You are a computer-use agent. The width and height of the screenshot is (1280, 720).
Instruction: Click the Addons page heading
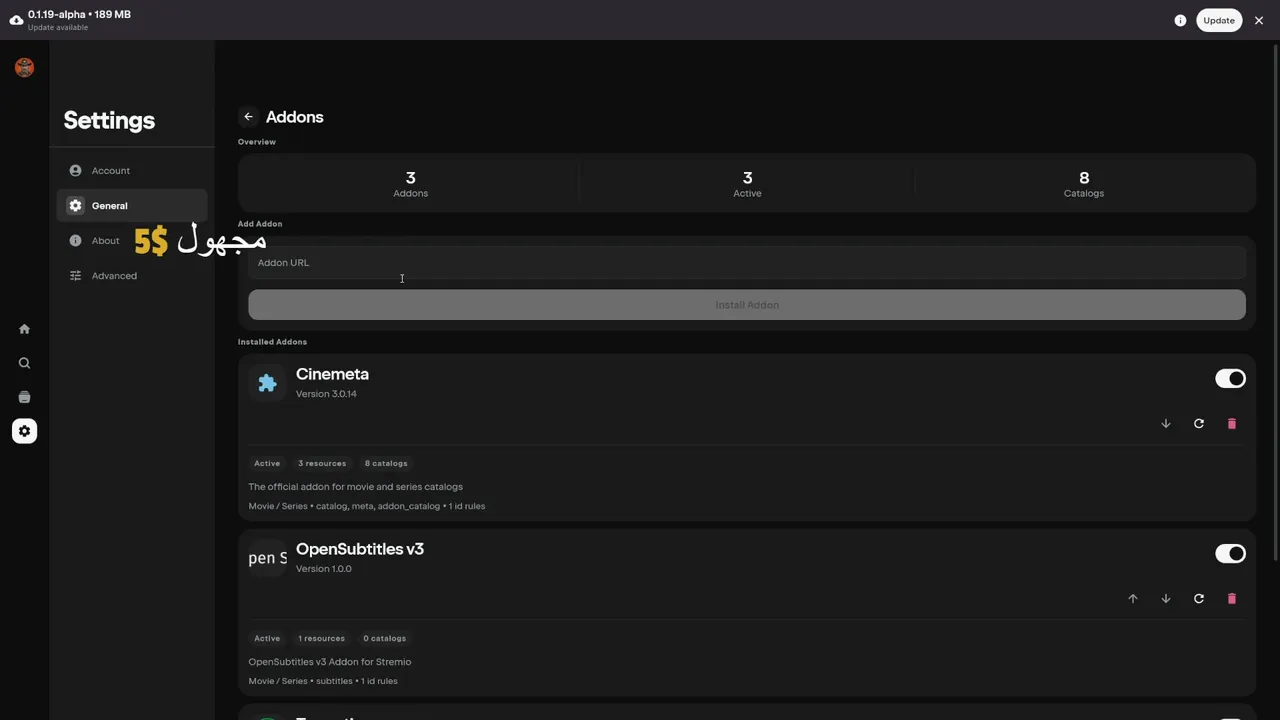(x=294, y=117)
